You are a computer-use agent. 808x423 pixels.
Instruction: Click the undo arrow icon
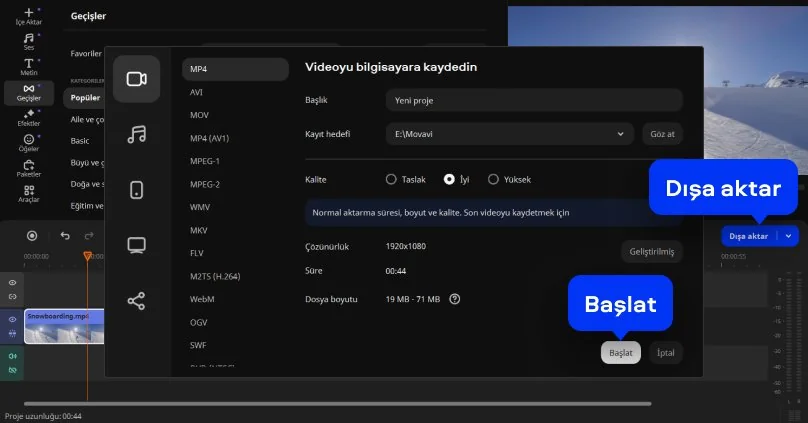point(65,235)
